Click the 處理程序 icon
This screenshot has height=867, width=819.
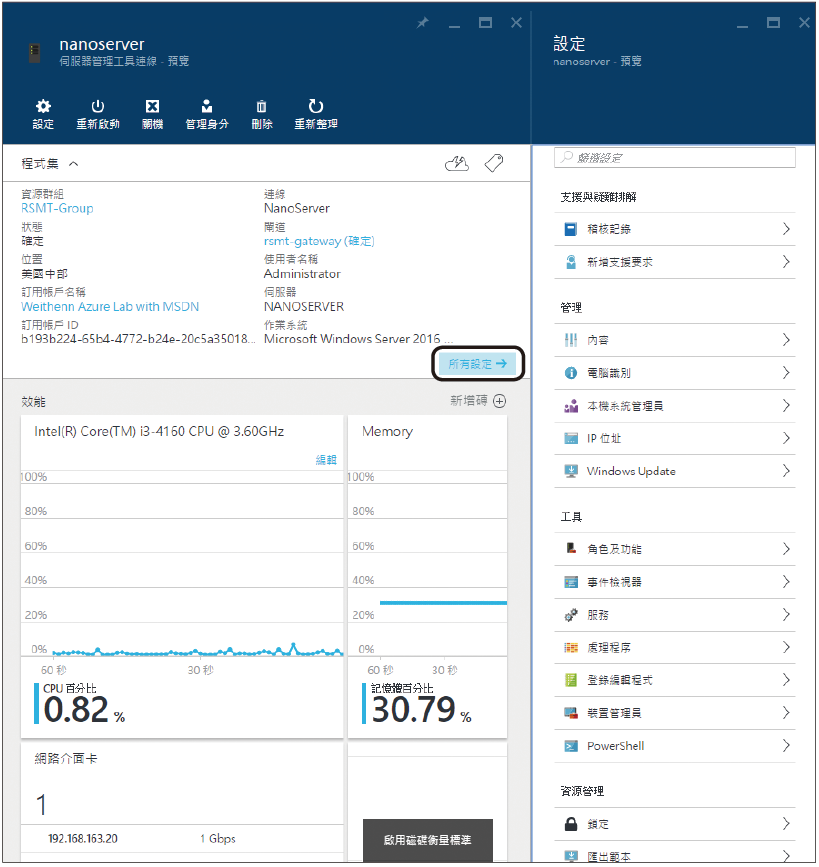(x=571, y=647)
